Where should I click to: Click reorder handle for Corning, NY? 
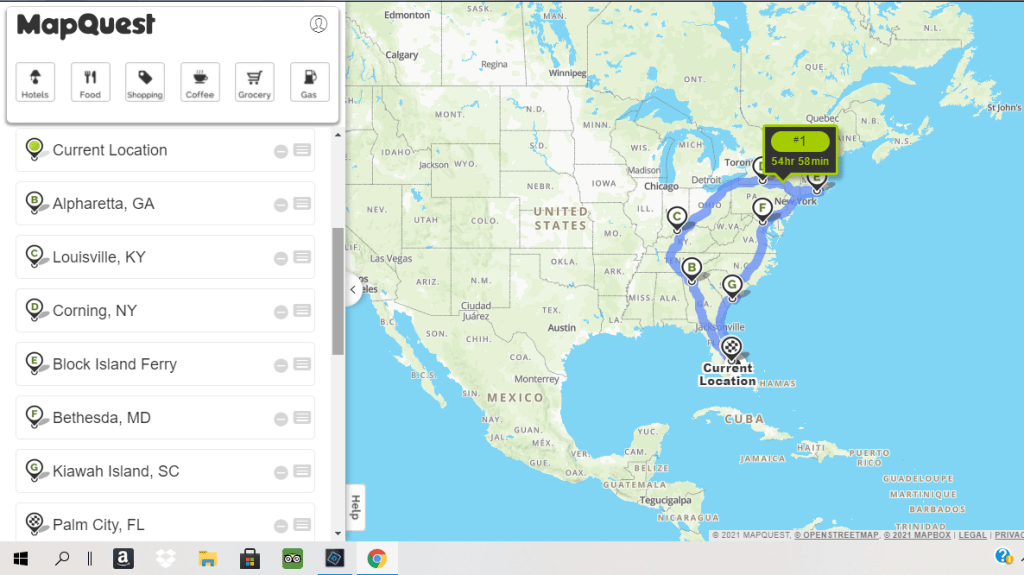point(302,311)
